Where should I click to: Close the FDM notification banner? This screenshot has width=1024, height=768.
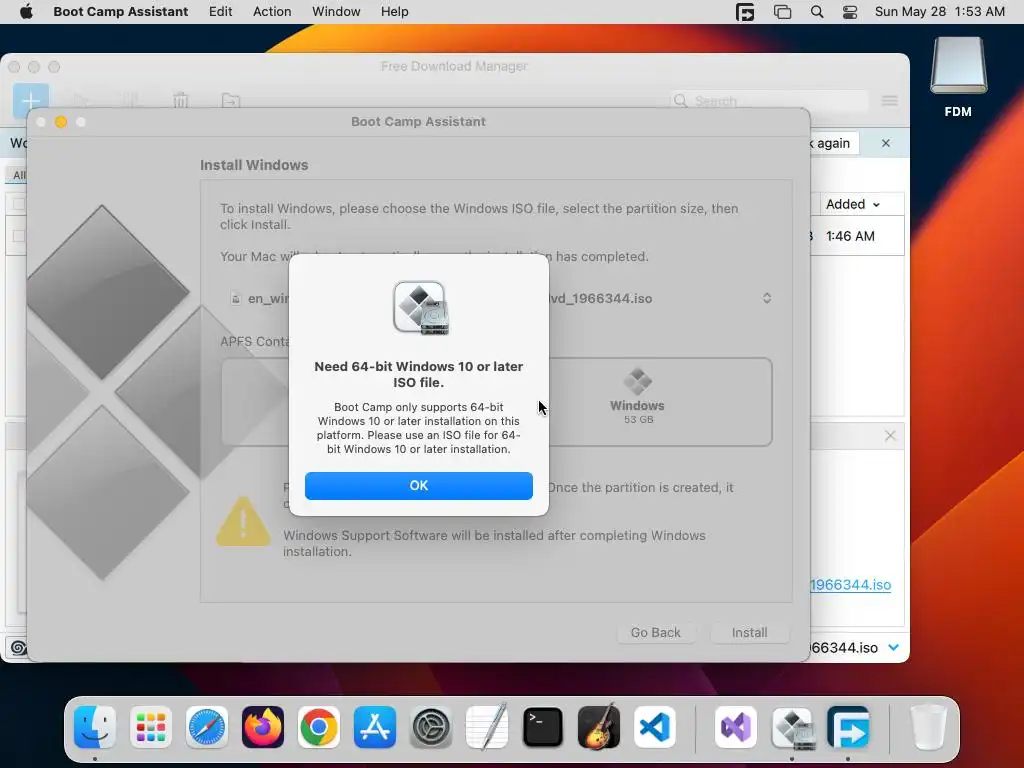[x=886, y=143]
